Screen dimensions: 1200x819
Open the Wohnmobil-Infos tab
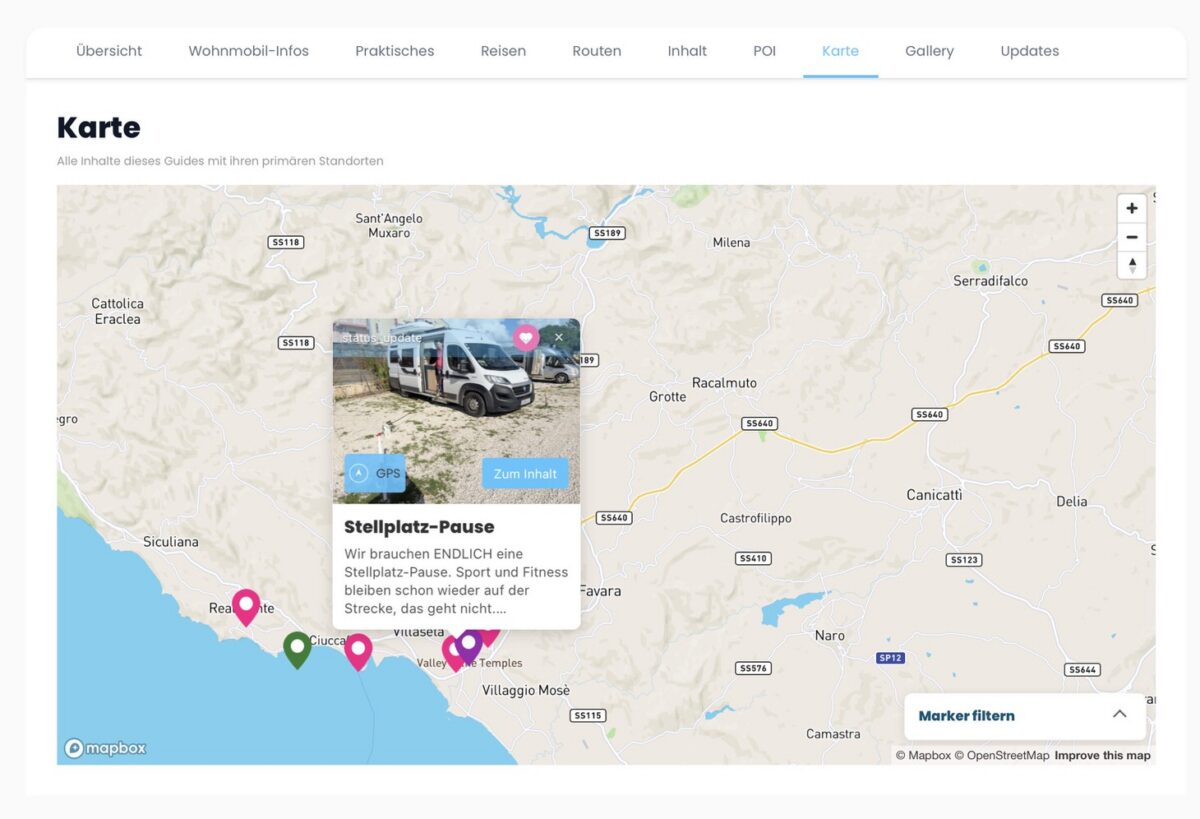tap(248, 51)
